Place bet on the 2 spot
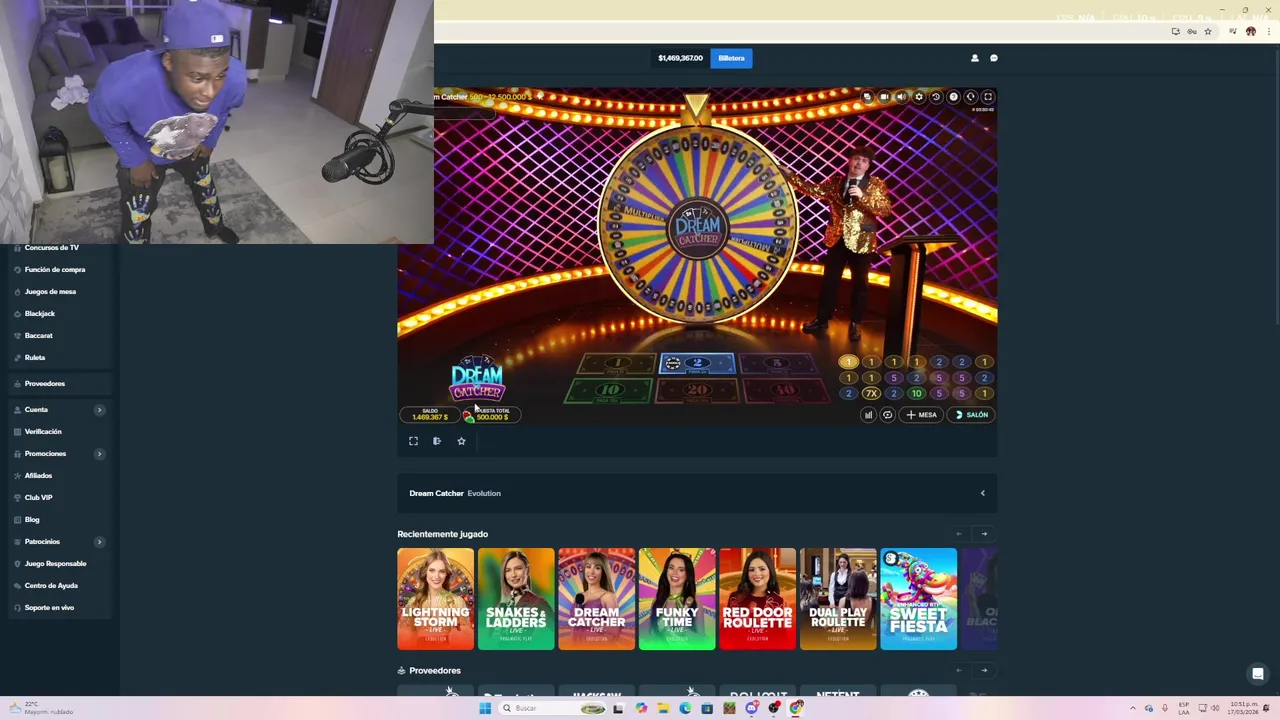 pos(697,364)
